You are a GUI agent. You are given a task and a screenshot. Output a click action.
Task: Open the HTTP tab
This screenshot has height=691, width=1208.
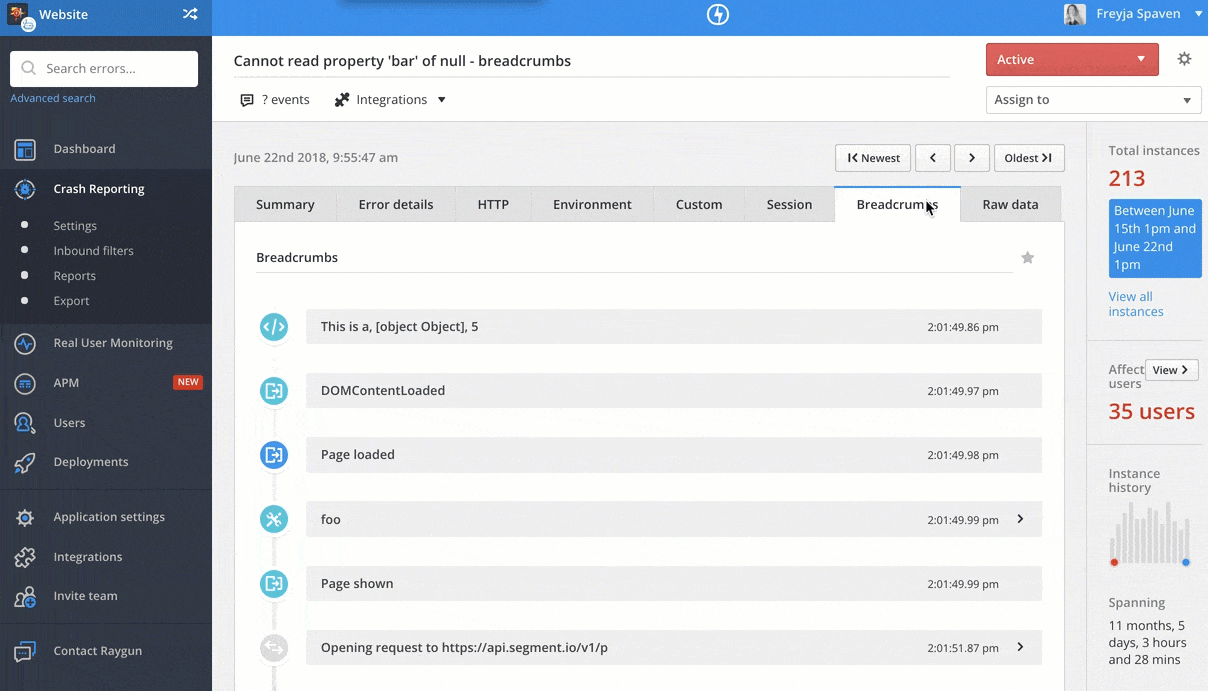493,204
